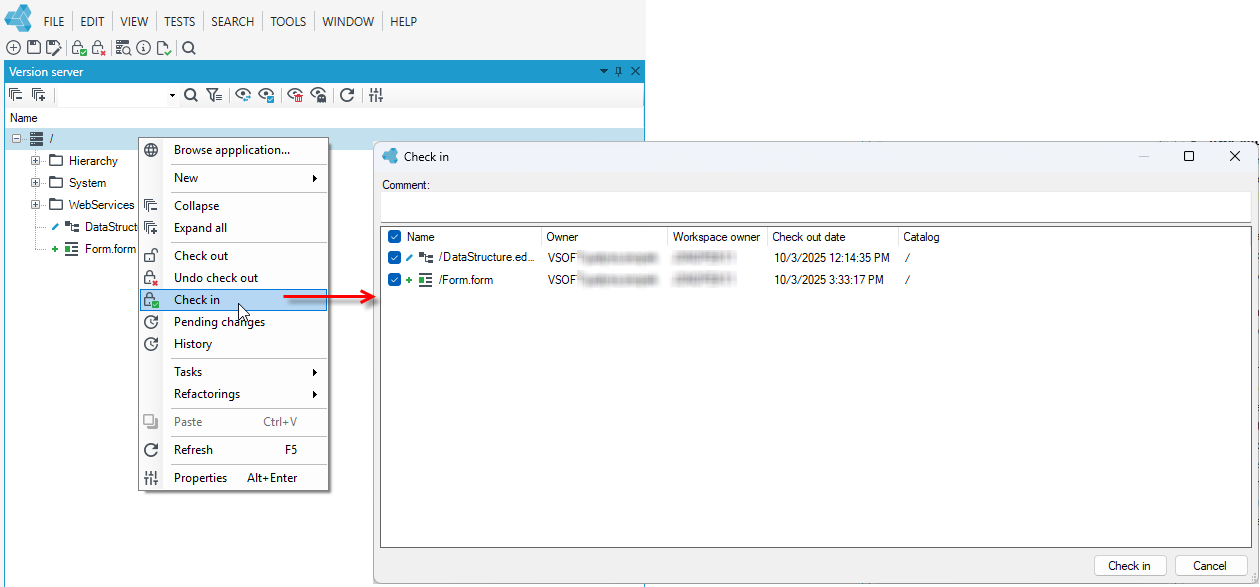Click Expand all icon in Version server toolbar
Viewport: 1260px width, 587px height.
point(38,95)
